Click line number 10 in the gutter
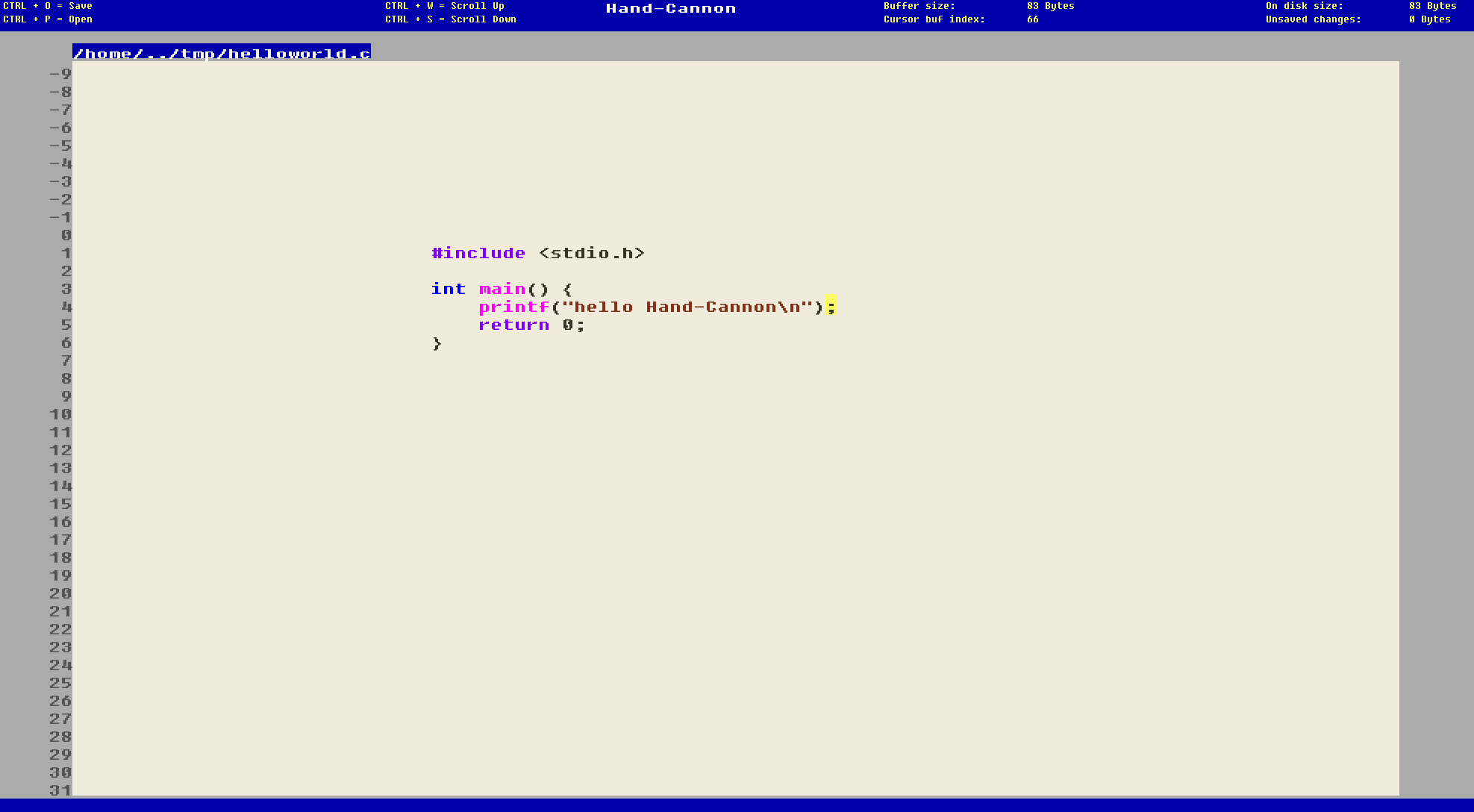Image resolution: width=1474 pixels, height=812 pixels. [x=60, y=414]
